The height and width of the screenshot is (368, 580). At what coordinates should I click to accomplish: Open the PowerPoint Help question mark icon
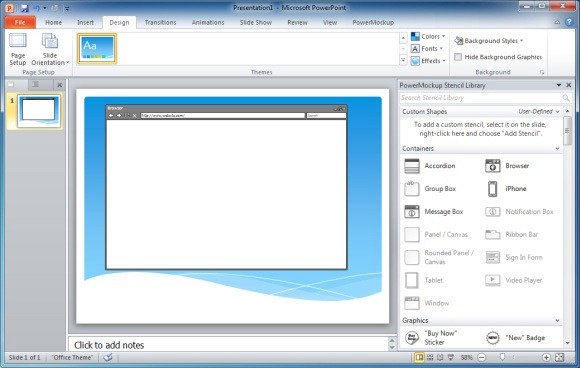click(x=569, y=22)
